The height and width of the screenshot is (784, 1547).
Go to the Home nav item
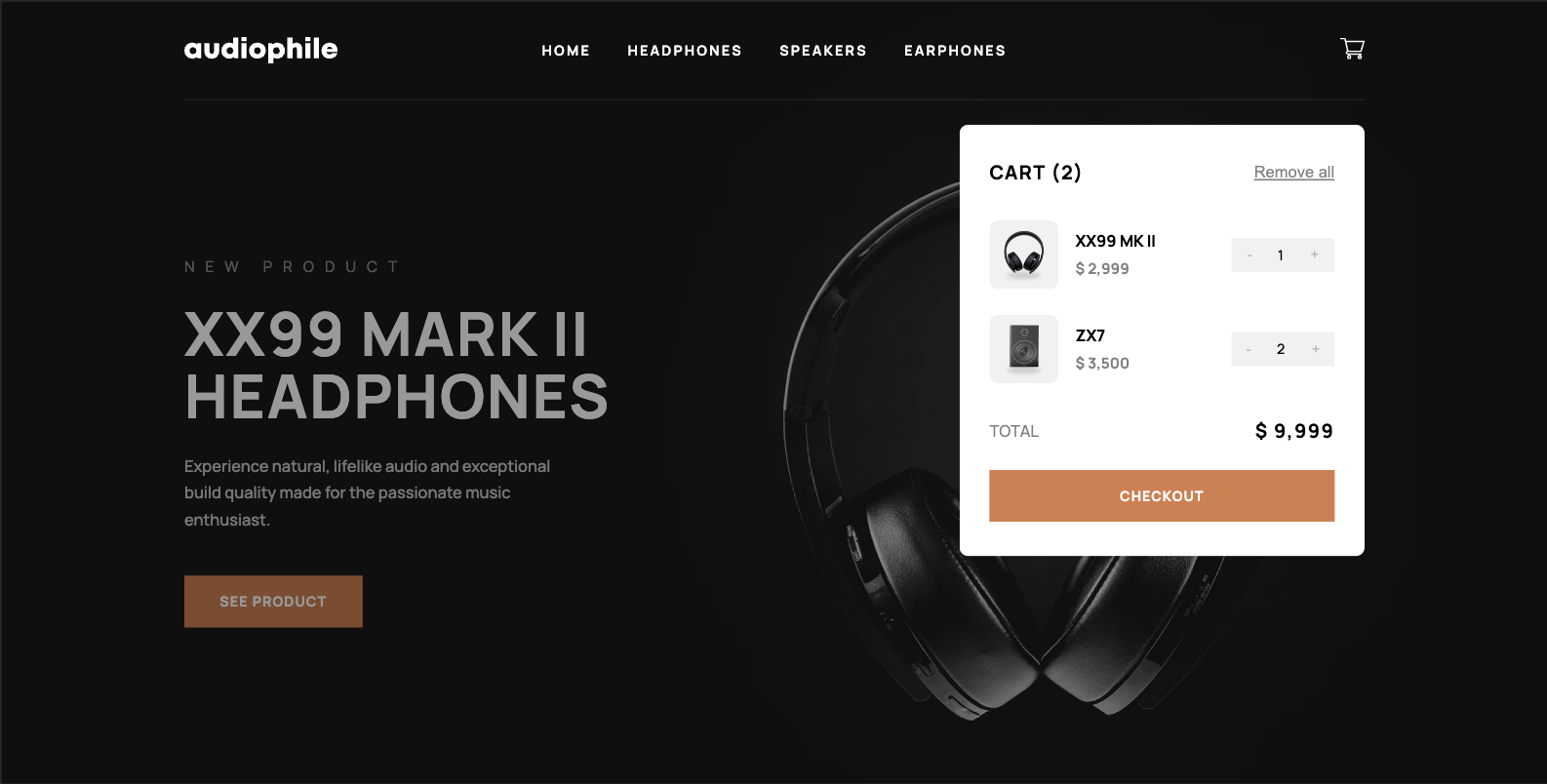tap(566, 51)
